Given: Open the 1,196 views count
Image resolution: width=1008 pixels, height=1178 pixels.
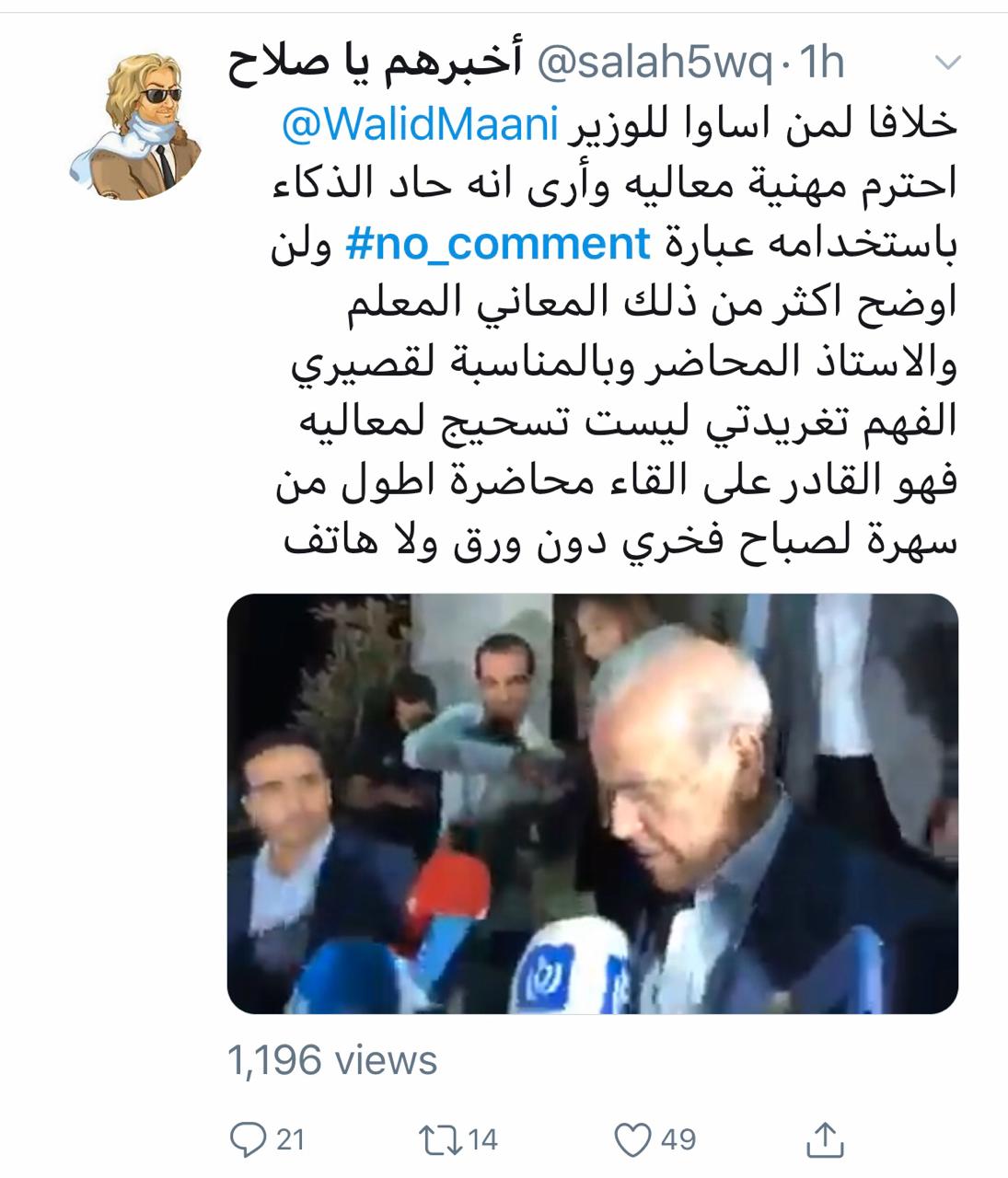Looking at the screenshot, I should point(332,1060).
